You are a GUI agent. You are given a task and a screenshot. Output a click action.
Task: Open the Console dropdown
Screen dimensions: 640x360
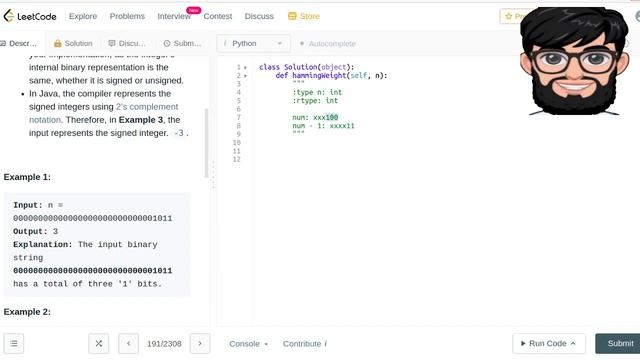coord(249,344)
